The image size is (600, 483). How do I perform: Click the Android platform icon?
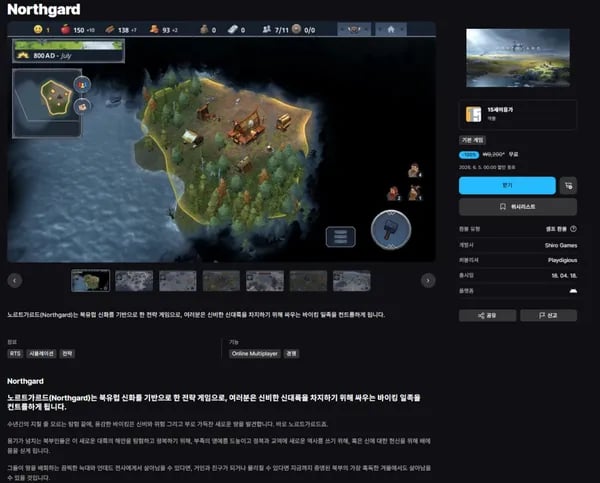(573, 291)
